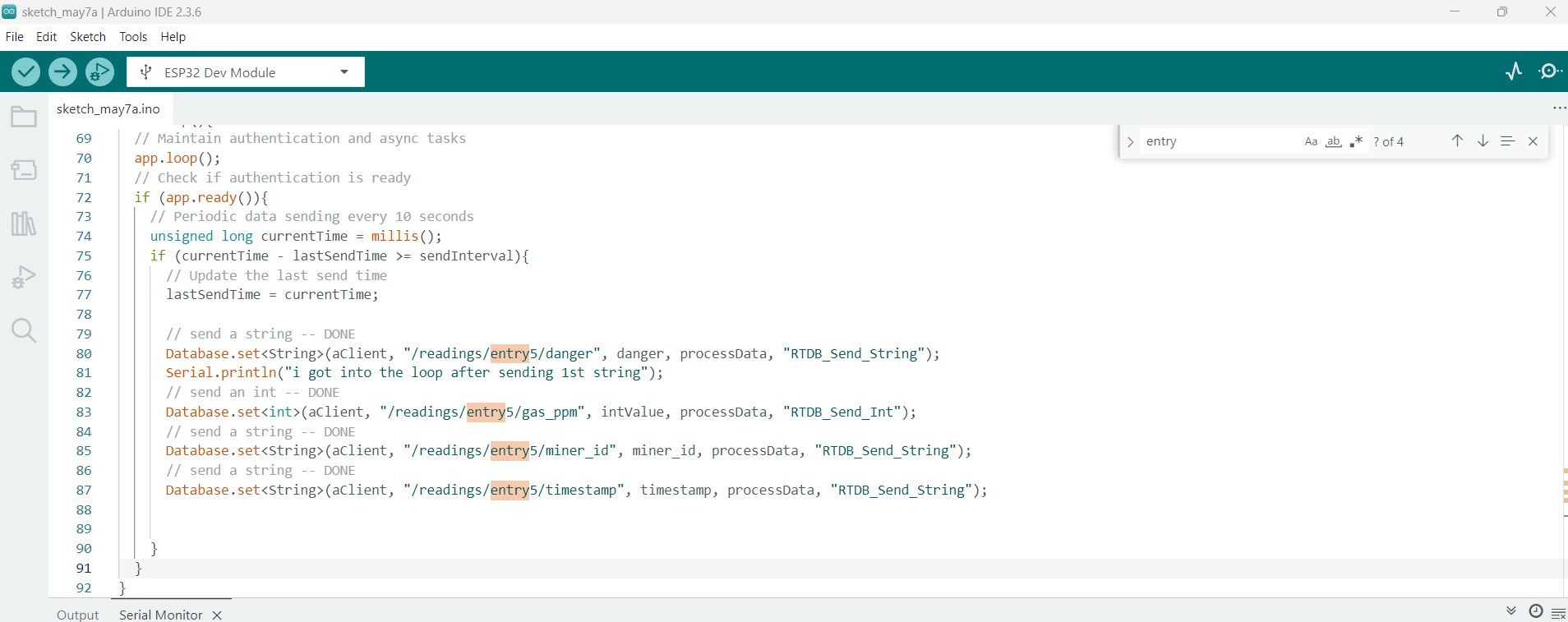This screenshot has width=1568, height=622.
Task: Close the find widget
Action: (1533, 141)
